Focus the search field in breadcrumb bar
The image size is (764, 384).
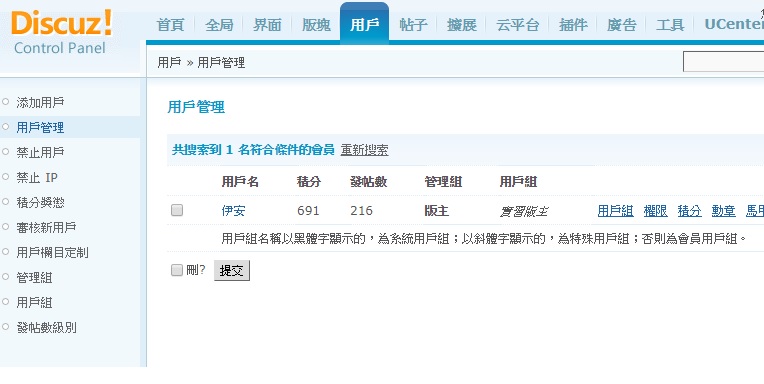724,62
